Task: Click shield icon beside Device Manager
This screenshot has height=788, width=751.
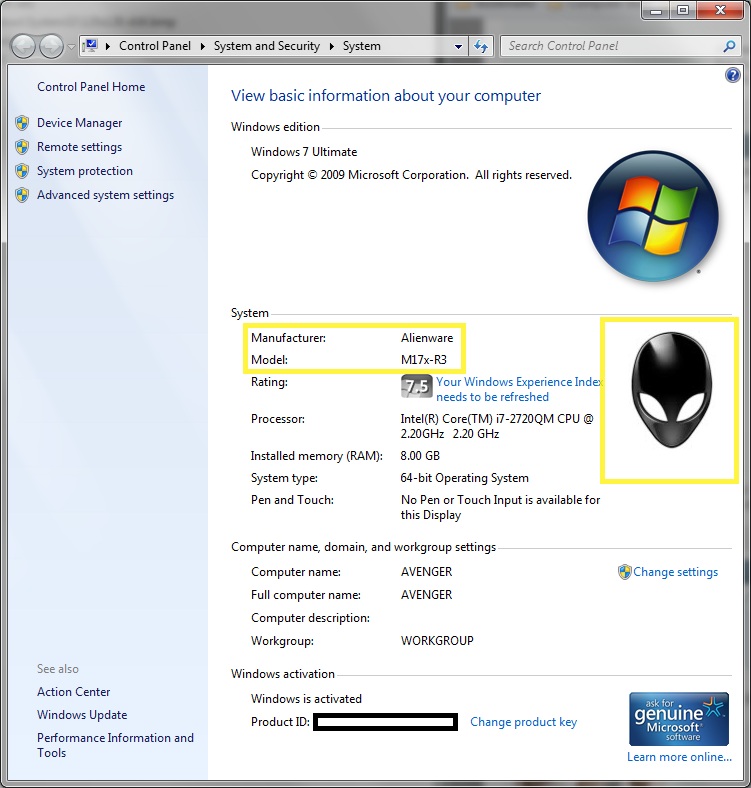Action: click(x=22, y=123)
